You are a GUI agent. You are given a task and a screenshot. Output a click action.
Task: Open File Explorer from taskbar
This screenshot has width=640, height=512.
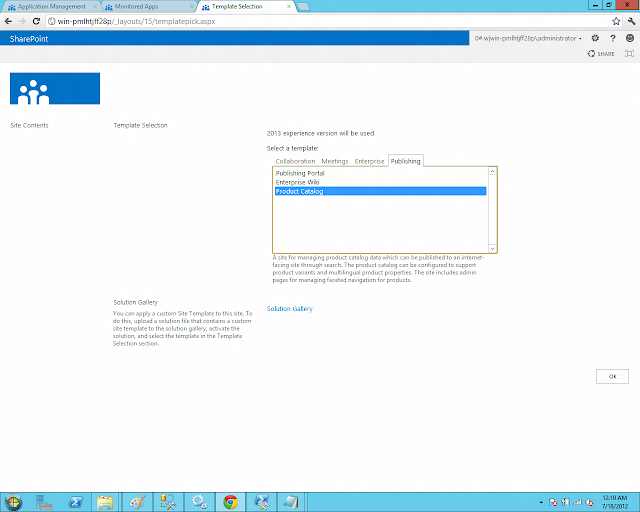click(105, 502)
